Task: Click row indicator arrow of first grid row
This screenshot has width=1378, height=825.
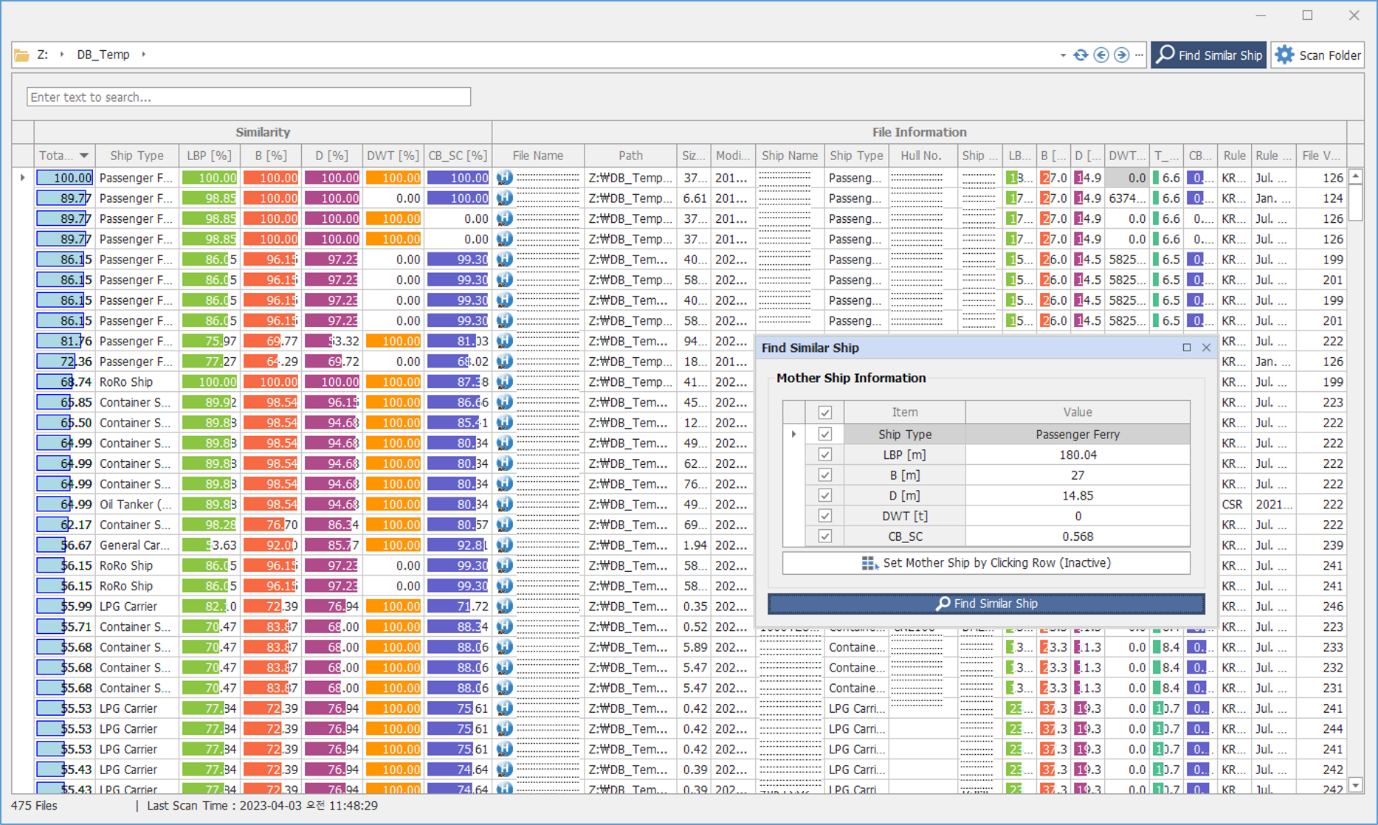Action: point(23,178)
